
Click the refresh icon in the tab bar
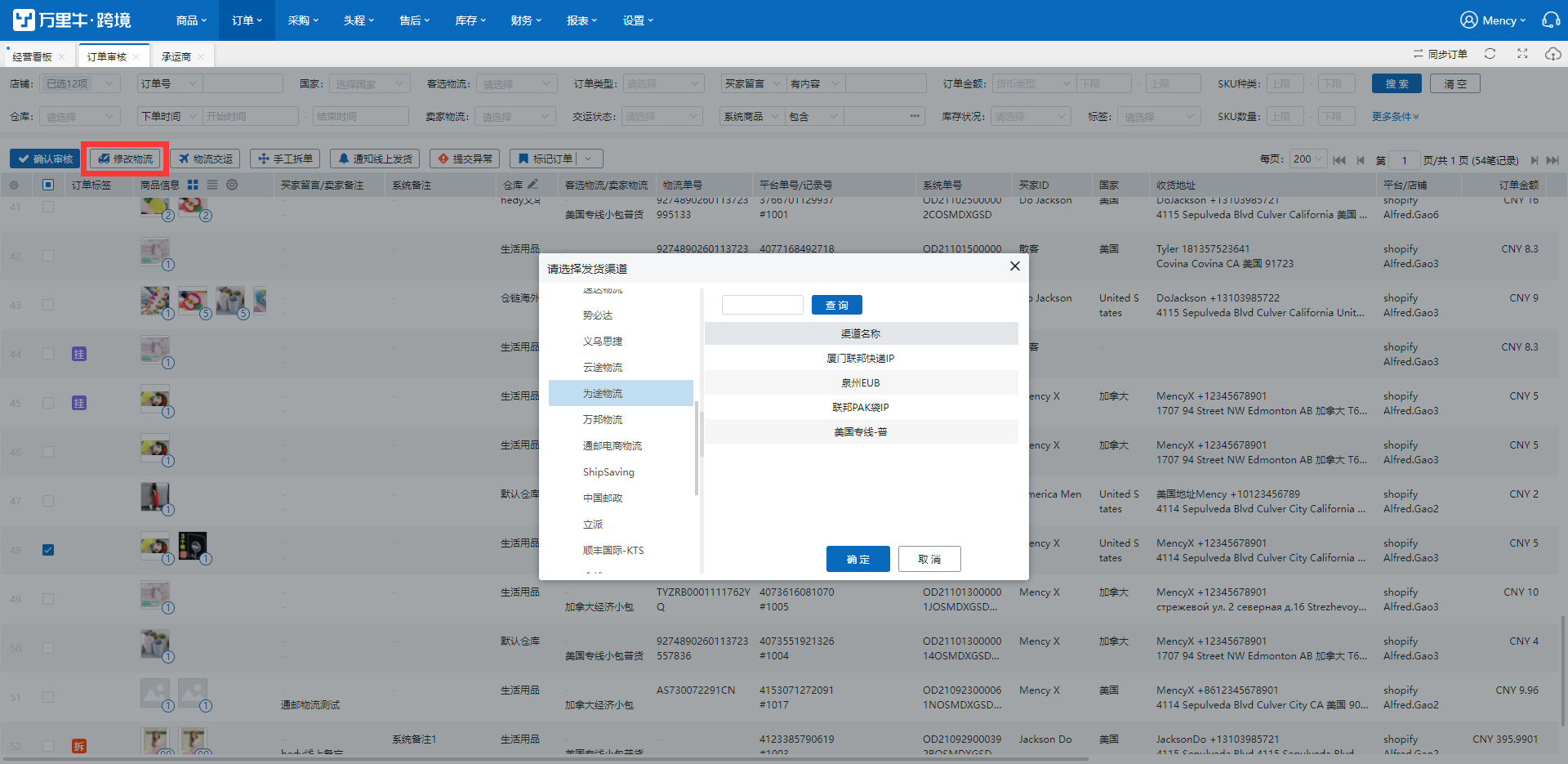click(x=1490, y=54)
